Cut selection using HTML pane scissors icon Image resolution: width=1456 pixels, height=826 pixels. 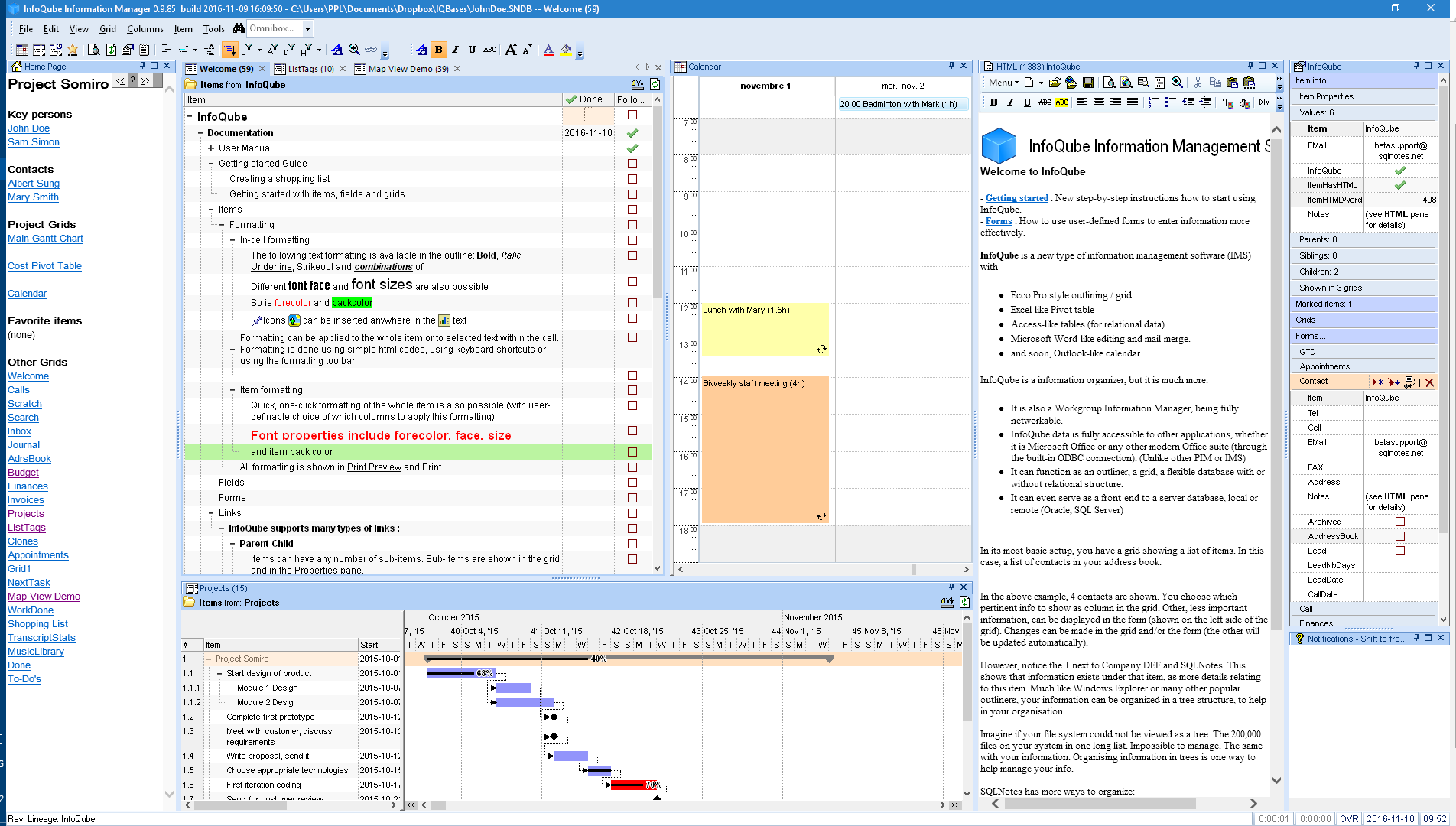[x=1198, y=83]
